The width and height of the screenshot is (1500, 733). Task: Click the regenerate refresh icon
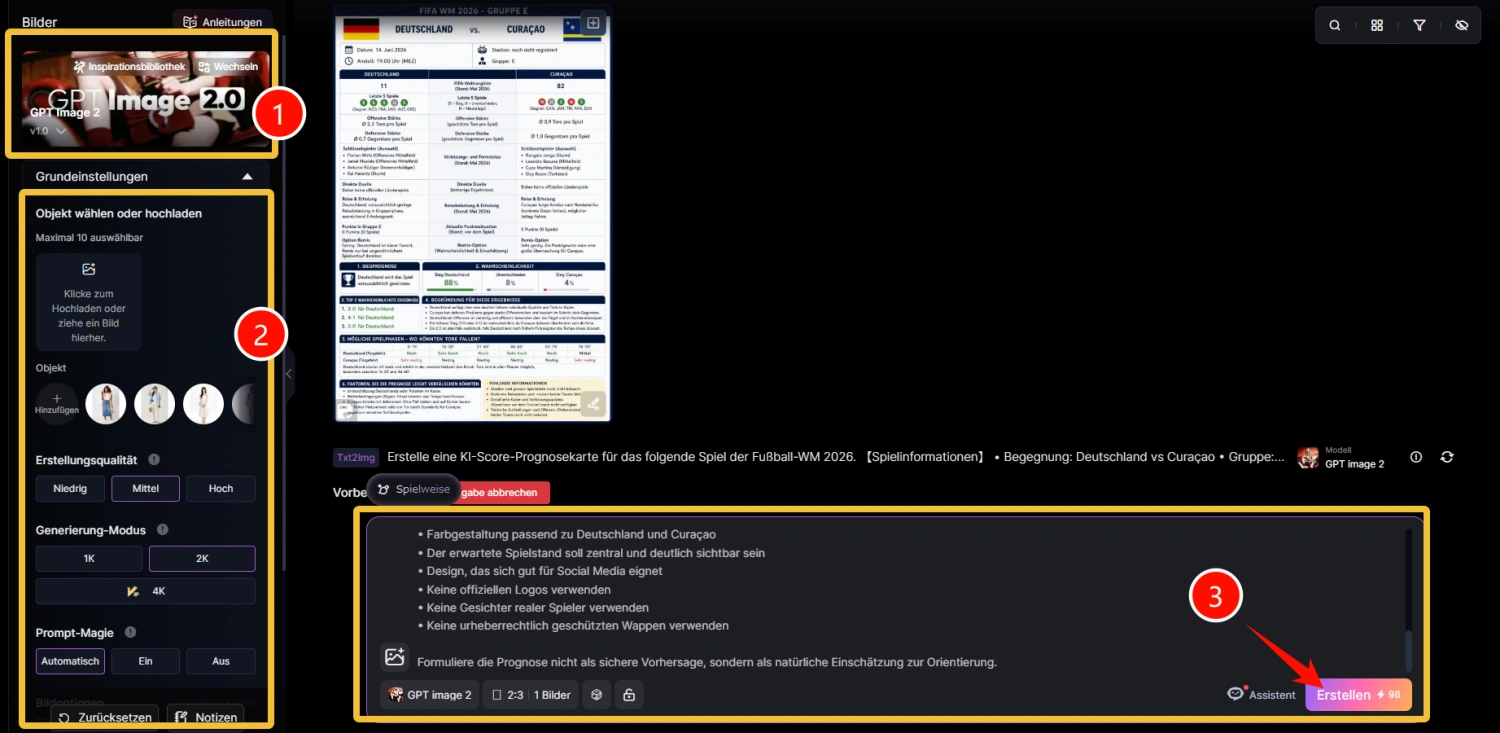[1447, 457]
